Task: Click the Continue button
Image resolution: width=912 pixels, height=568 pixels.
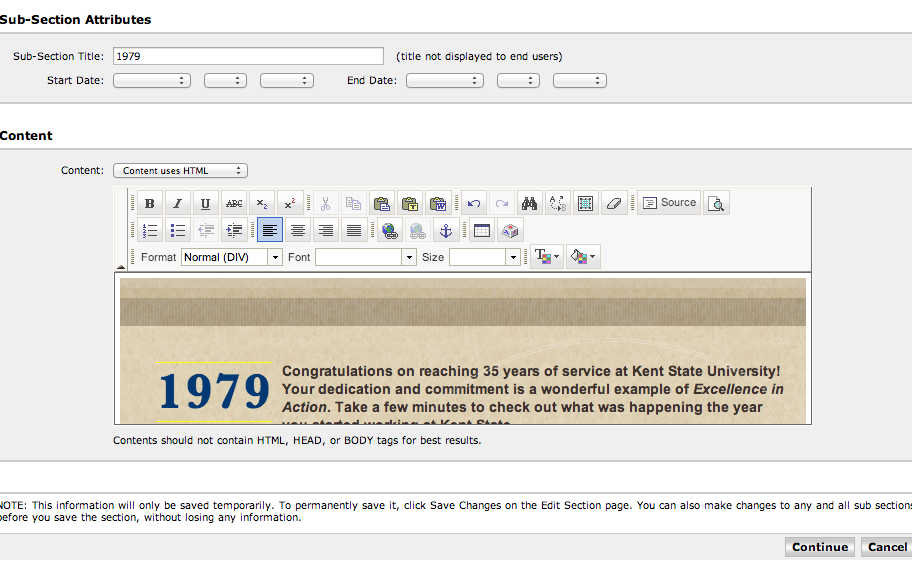Action: (820, 547)
